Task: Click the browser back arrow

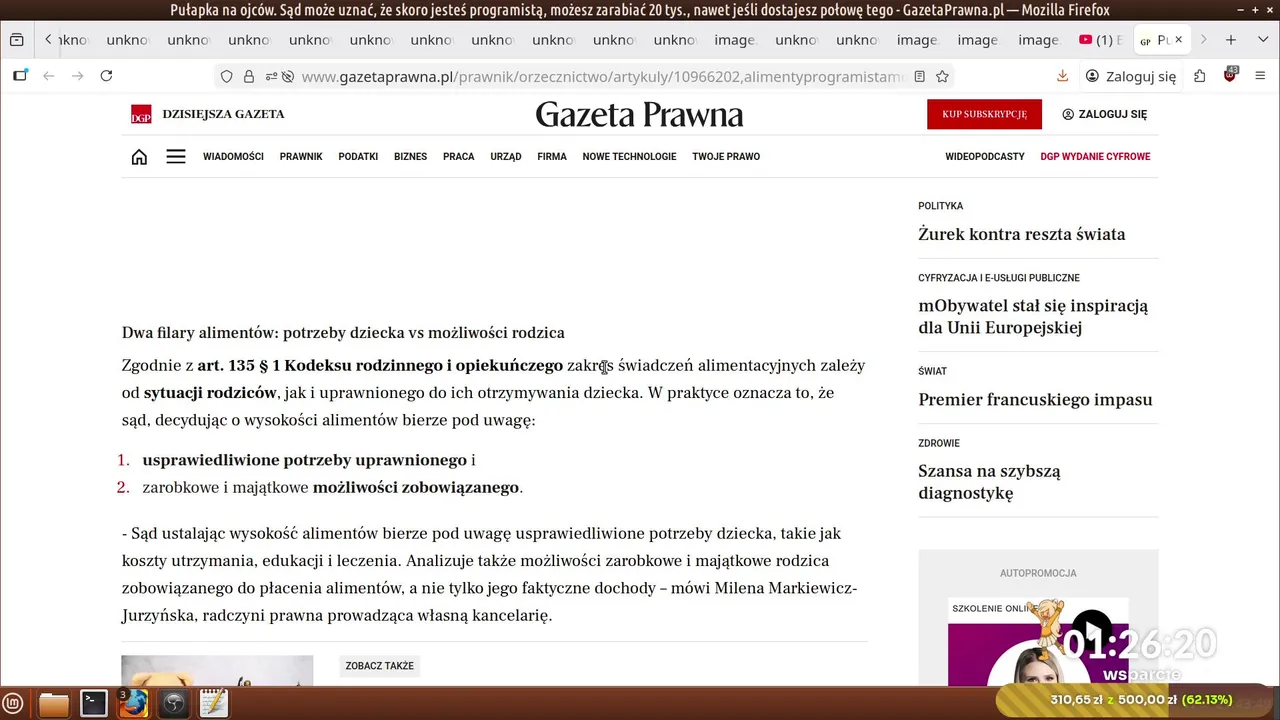Action: click(x=48, y=76)
